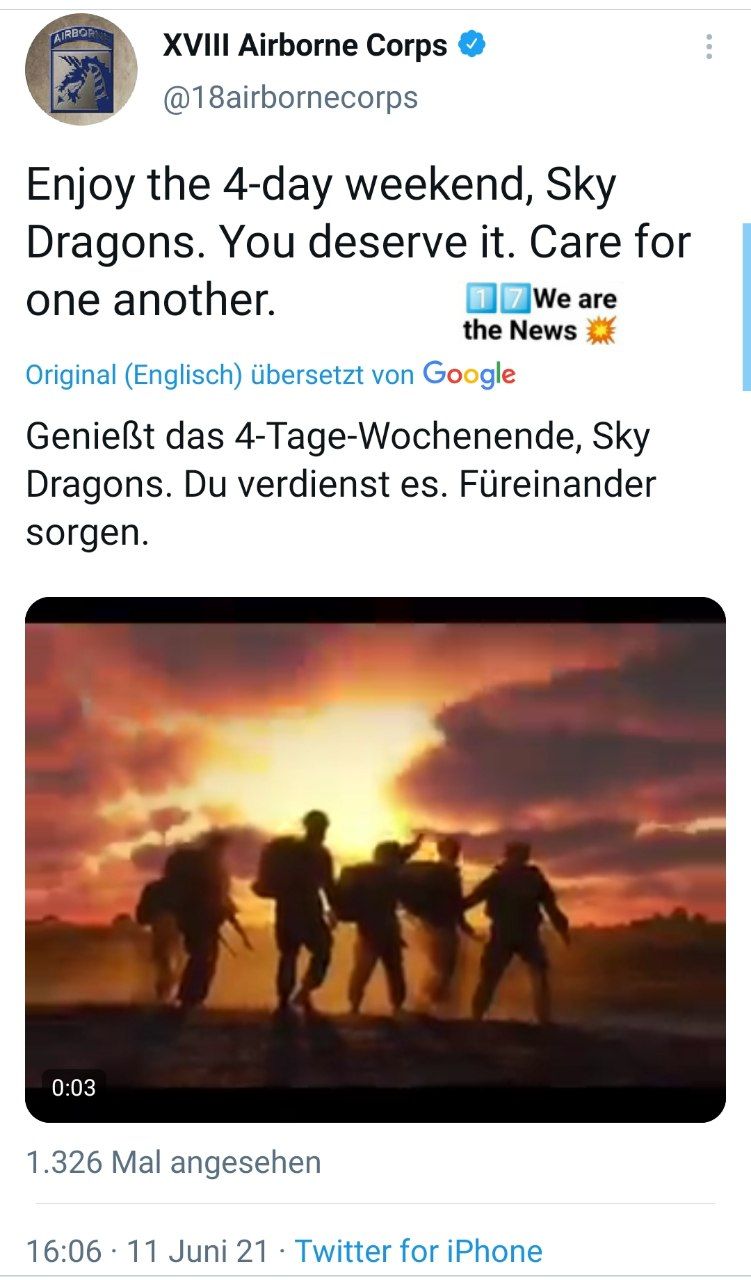751x1280 pixels.
Task: Click the Google translate logo
Action: [x=469, y=374]
